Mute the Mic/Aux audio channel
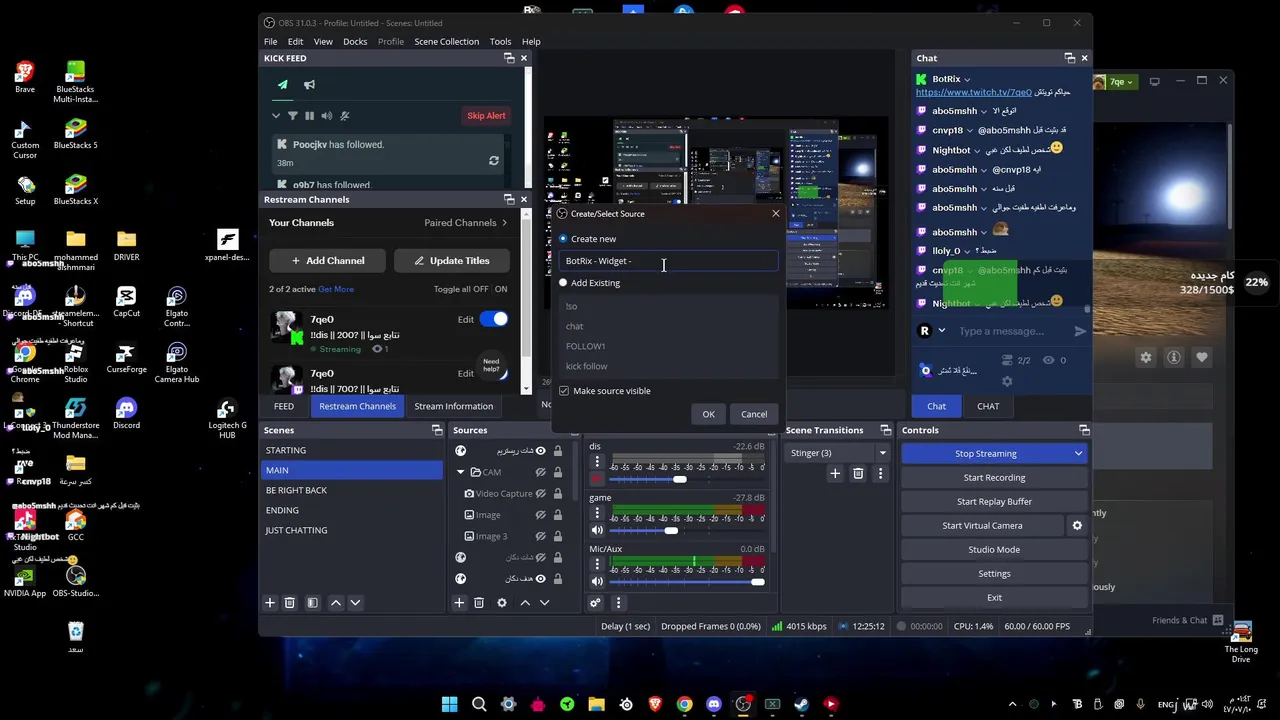This screenshot has width=1280, height=720. [597, 581]
